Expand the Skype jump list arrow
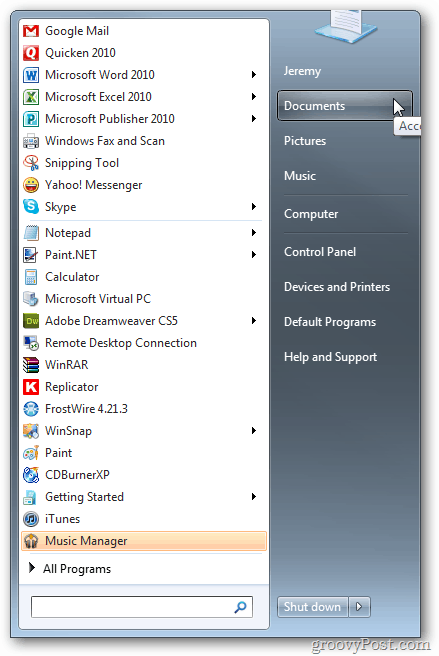 (254, 207)
